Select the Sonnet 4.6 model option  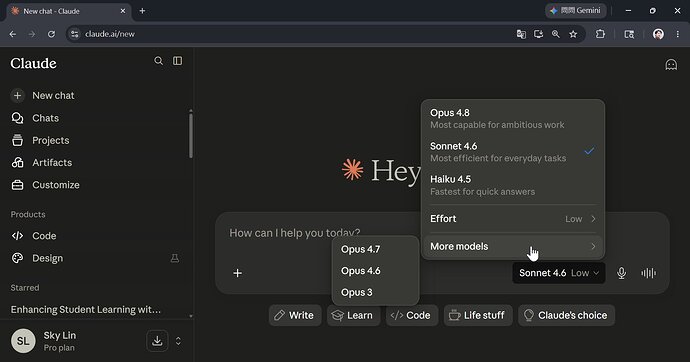(513, 152)
